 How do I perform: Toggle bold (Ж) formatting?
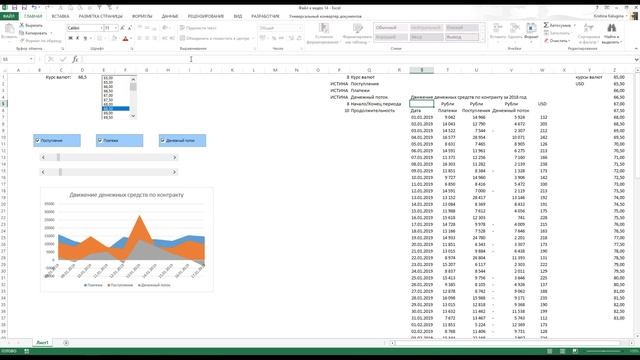[x=71, y=38]
